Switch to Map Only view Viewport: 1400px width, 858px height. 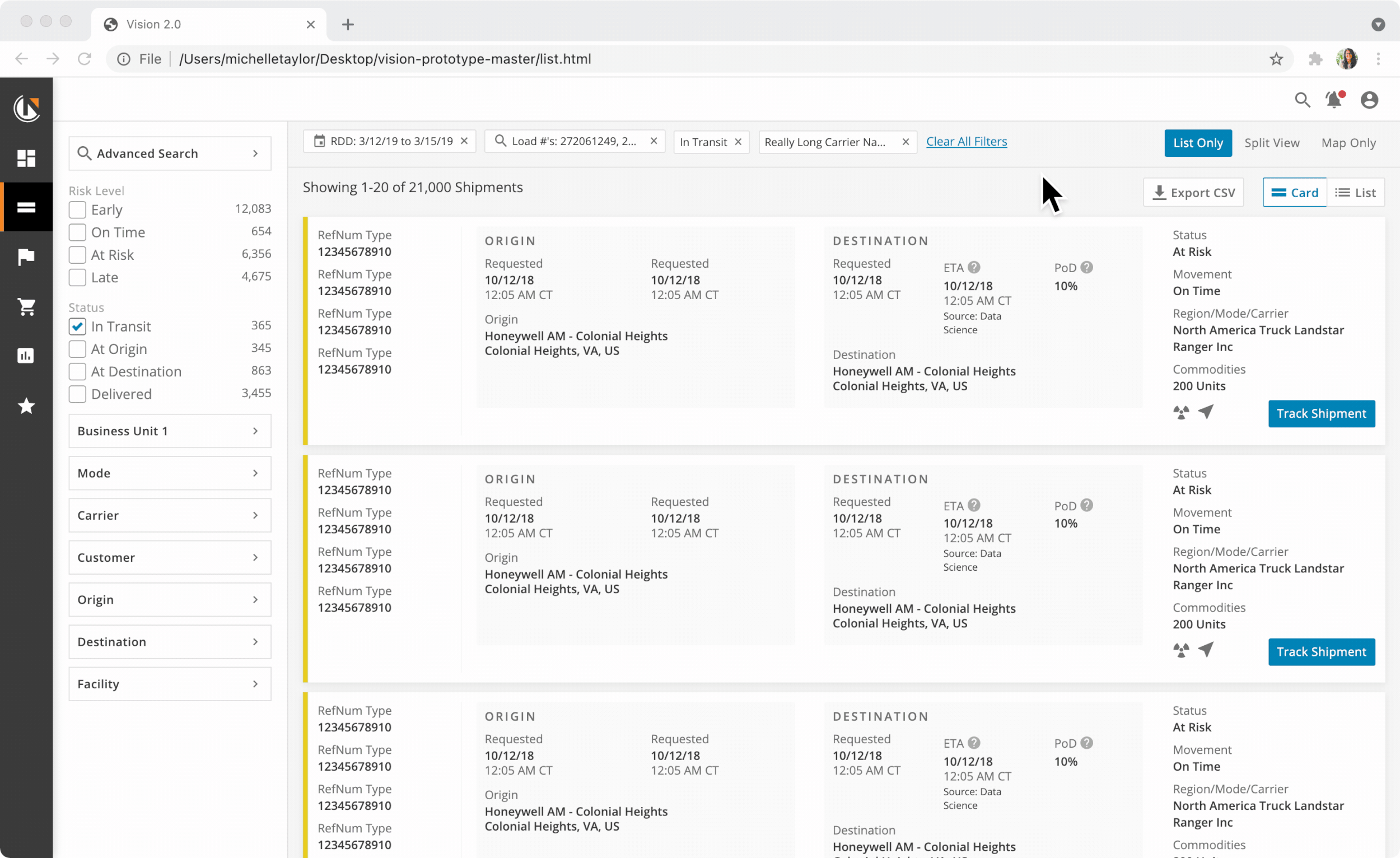tap(1348, 143)
